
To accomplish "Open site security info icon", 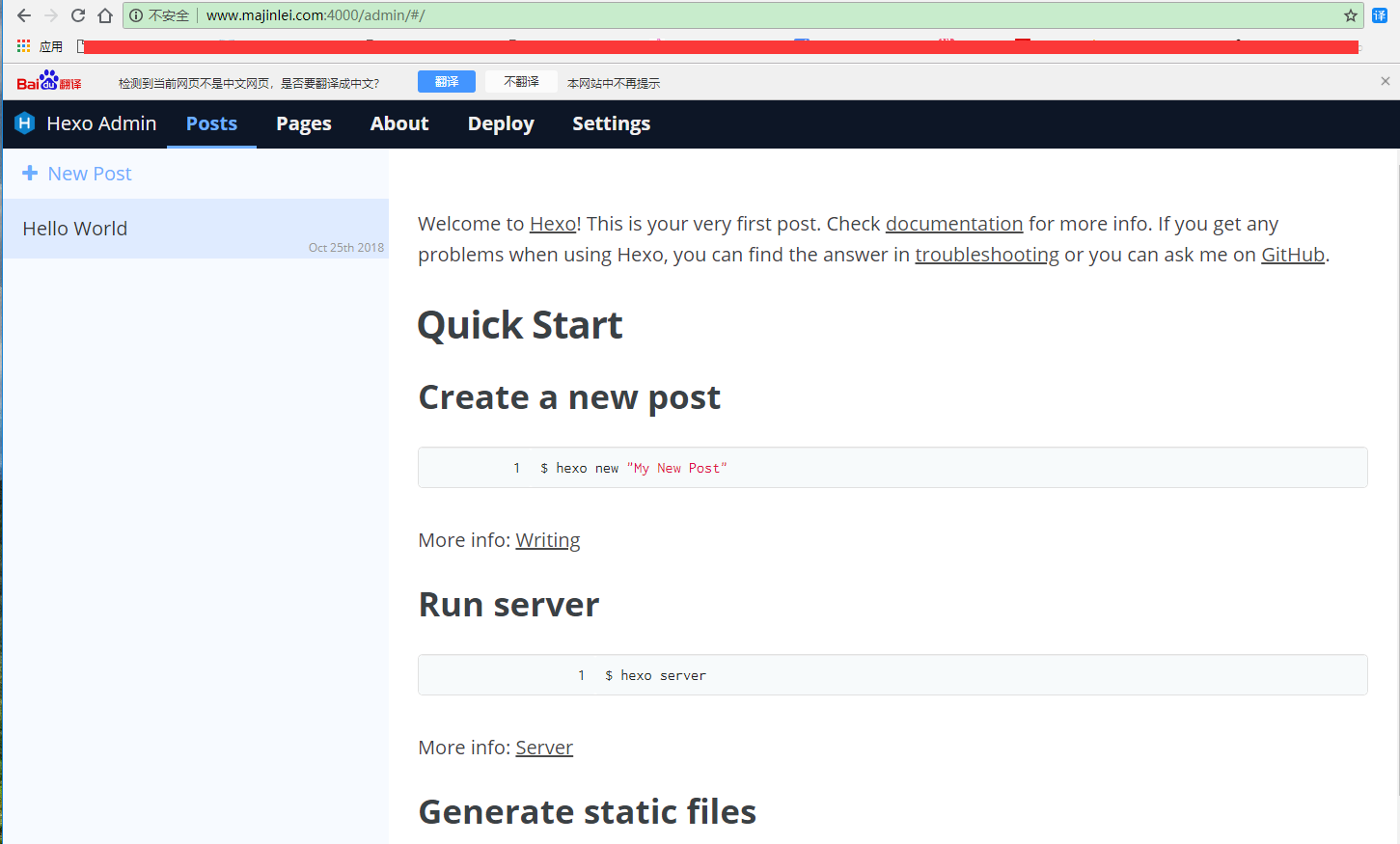I will coord(136,15).
